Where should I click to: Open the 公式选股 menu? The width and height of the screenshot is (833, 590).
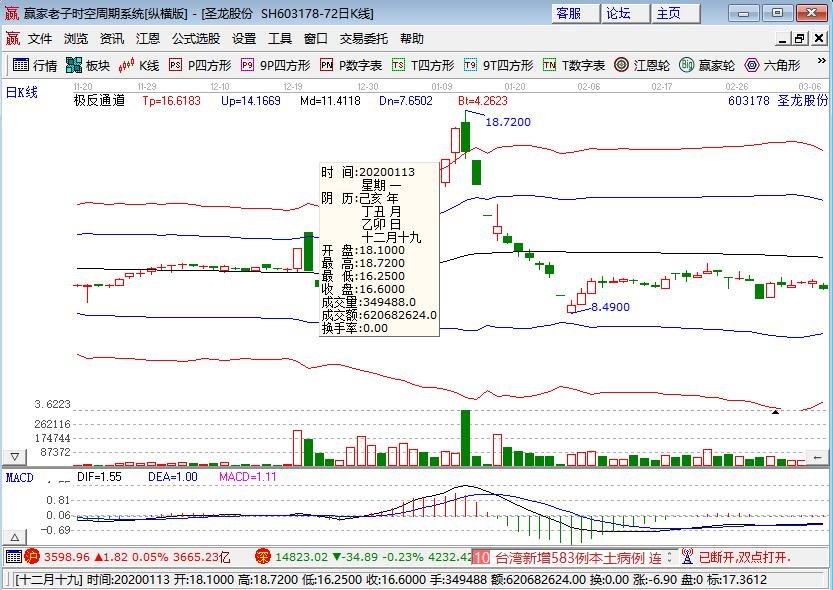pyautogui.click(x=196, y=39)
